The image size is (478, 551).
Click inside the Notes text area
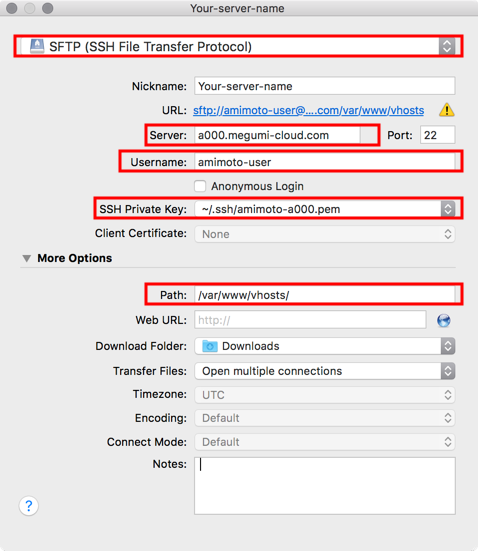(x=325, y=486)
